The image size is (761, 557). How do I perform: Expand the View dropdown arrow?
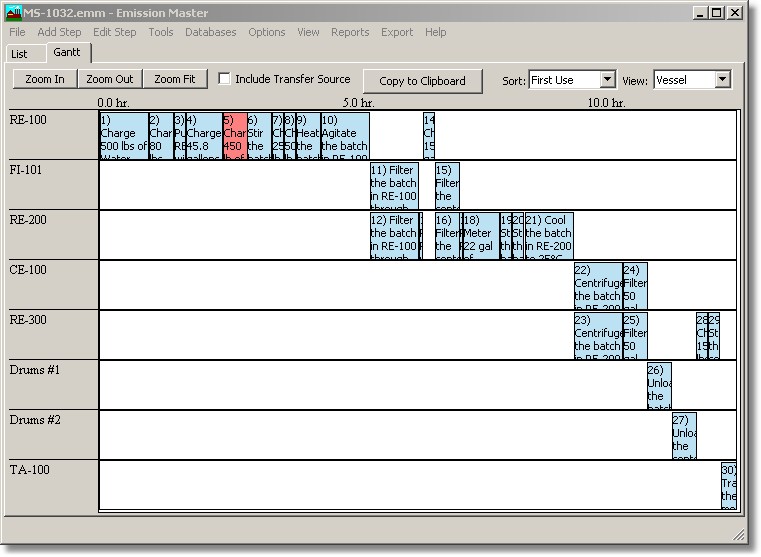point(723,79)
